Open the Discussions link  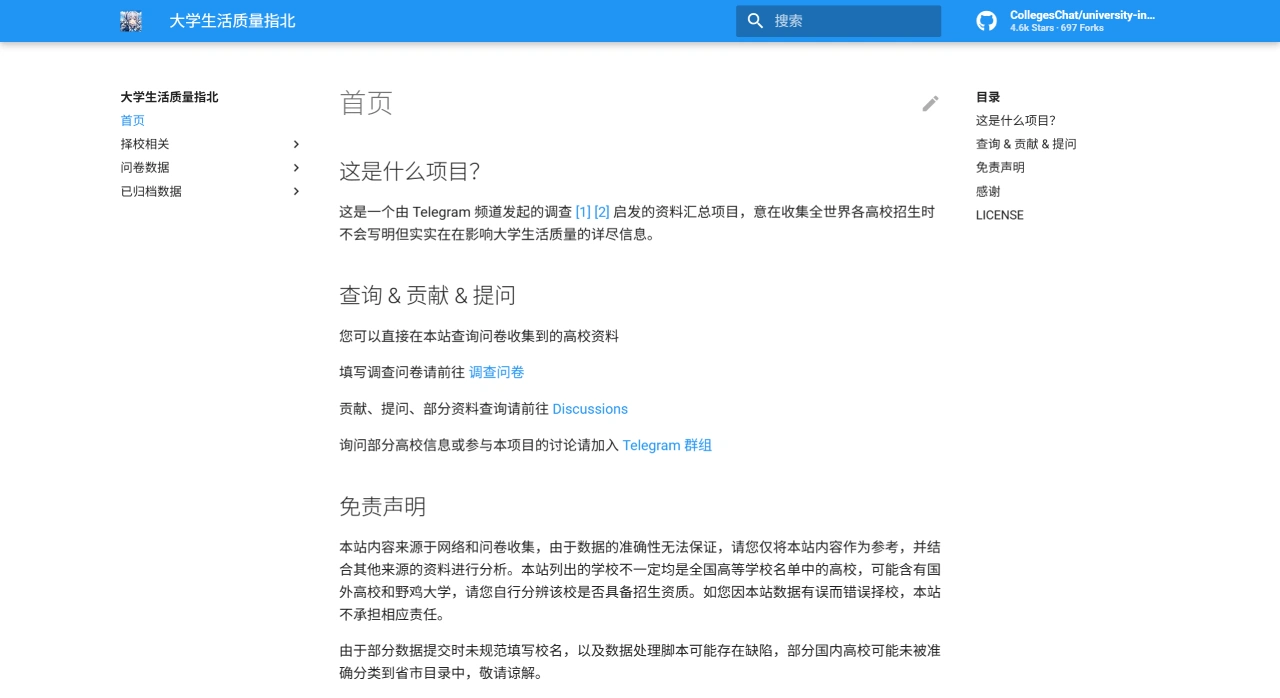(590, 409)
